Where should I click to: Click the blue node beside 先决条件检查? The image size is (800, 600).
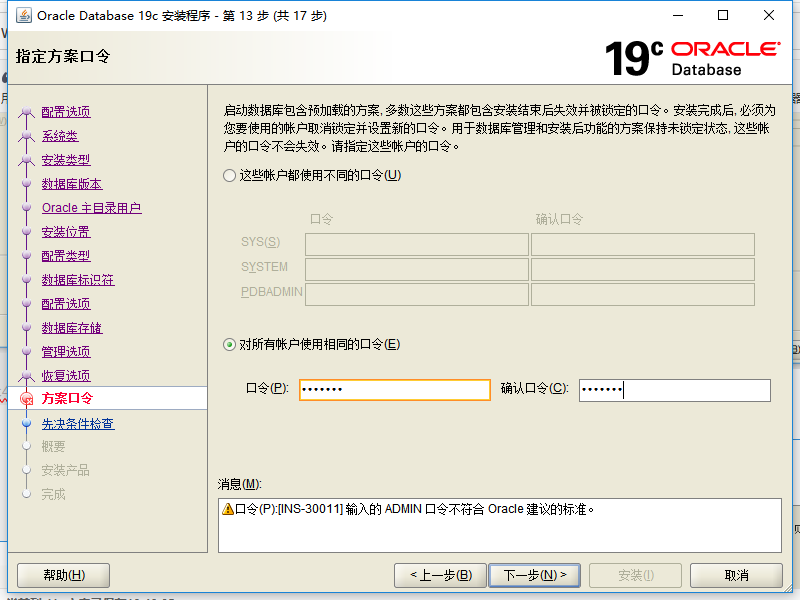27,423
